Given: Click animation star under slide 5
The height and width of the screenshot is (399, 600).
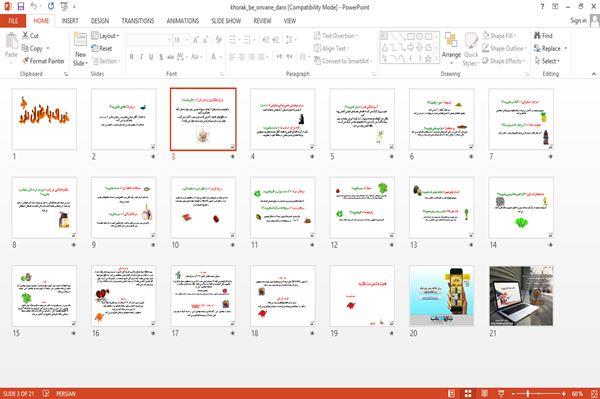Looking at the screenshot, I should click(x=391, y=156).
